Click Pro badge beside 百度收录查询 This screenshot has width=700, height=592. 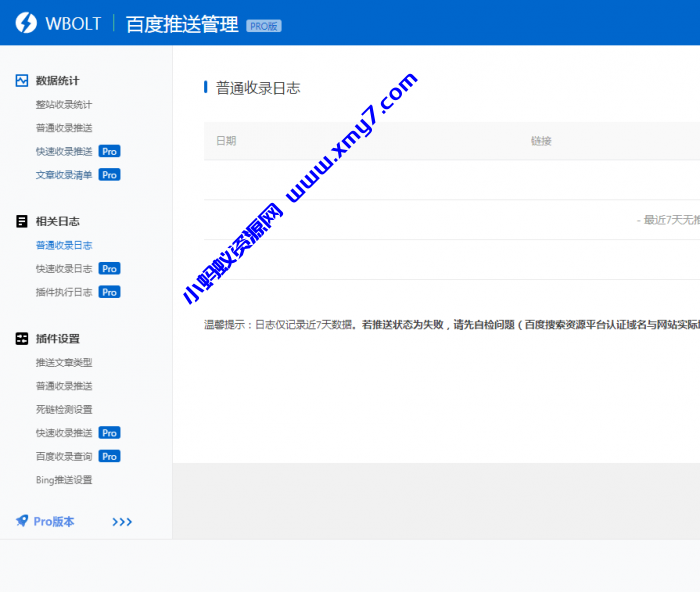109,457
